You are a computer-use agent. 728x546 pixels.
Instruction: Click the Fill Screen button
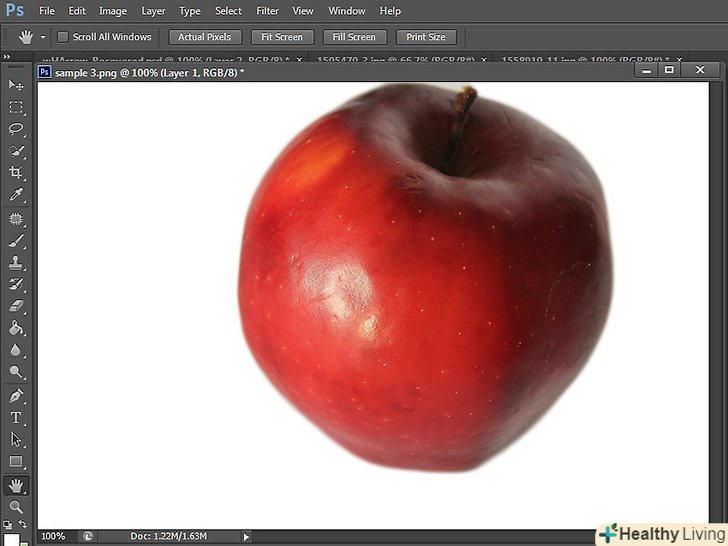click(x=354, y=37)
